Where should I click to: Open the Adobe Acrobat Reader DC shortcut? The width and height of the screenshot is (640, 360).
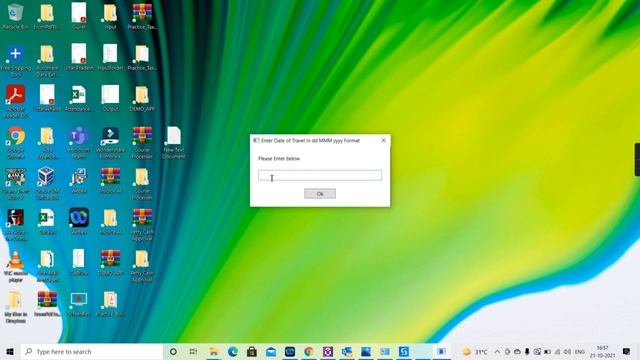16,101
